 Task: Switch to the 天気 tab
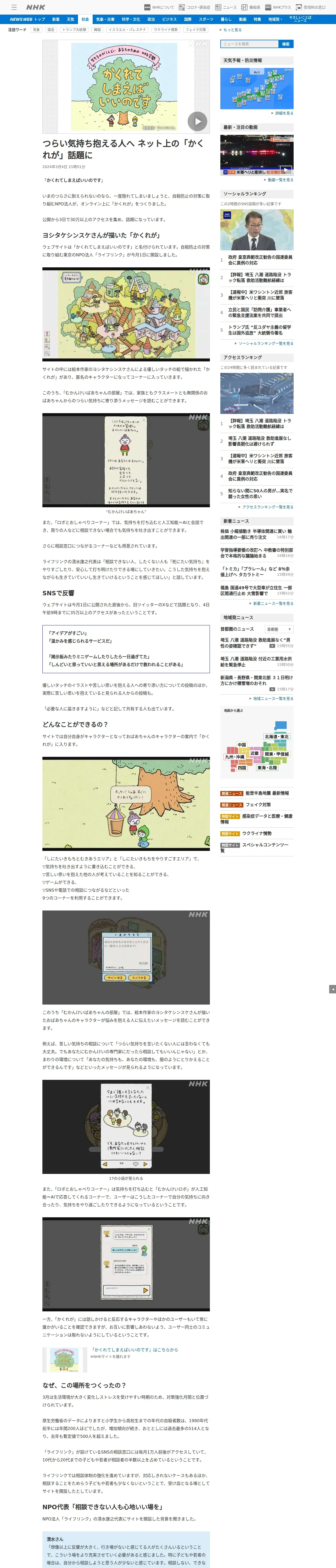point(71,20)
